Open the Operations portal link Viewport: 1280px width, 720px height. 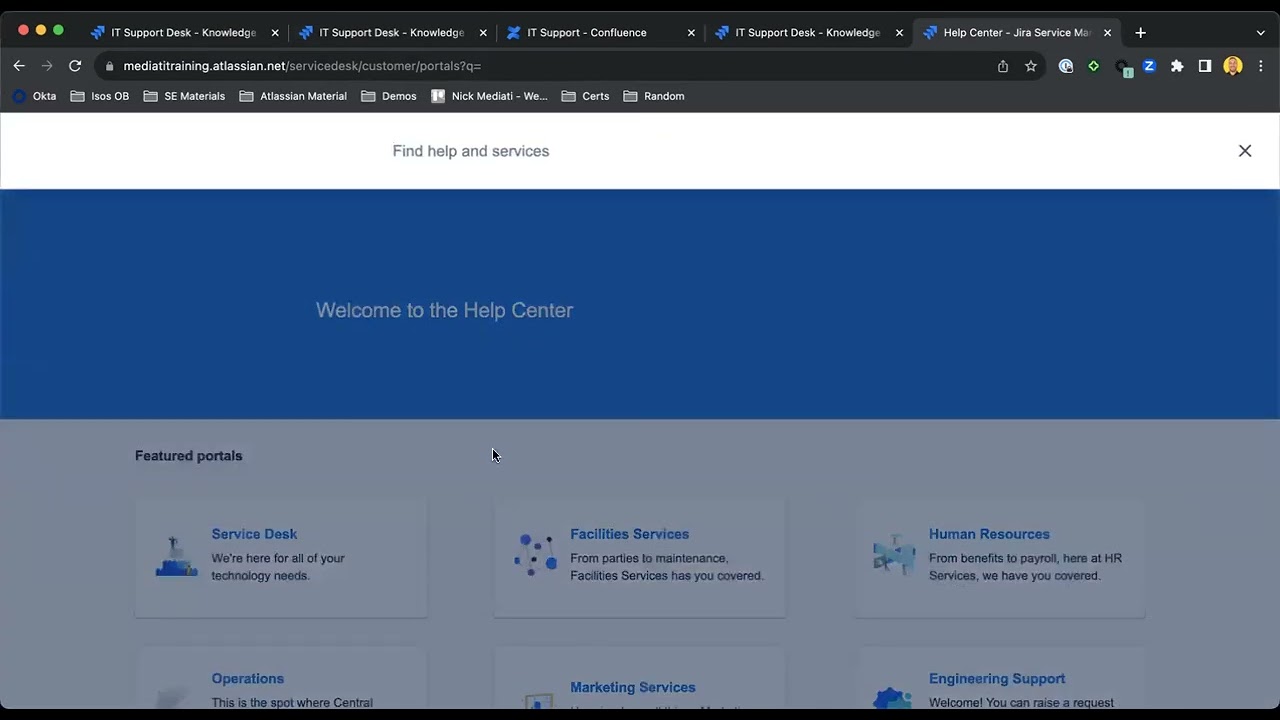(x=247, y=678)
